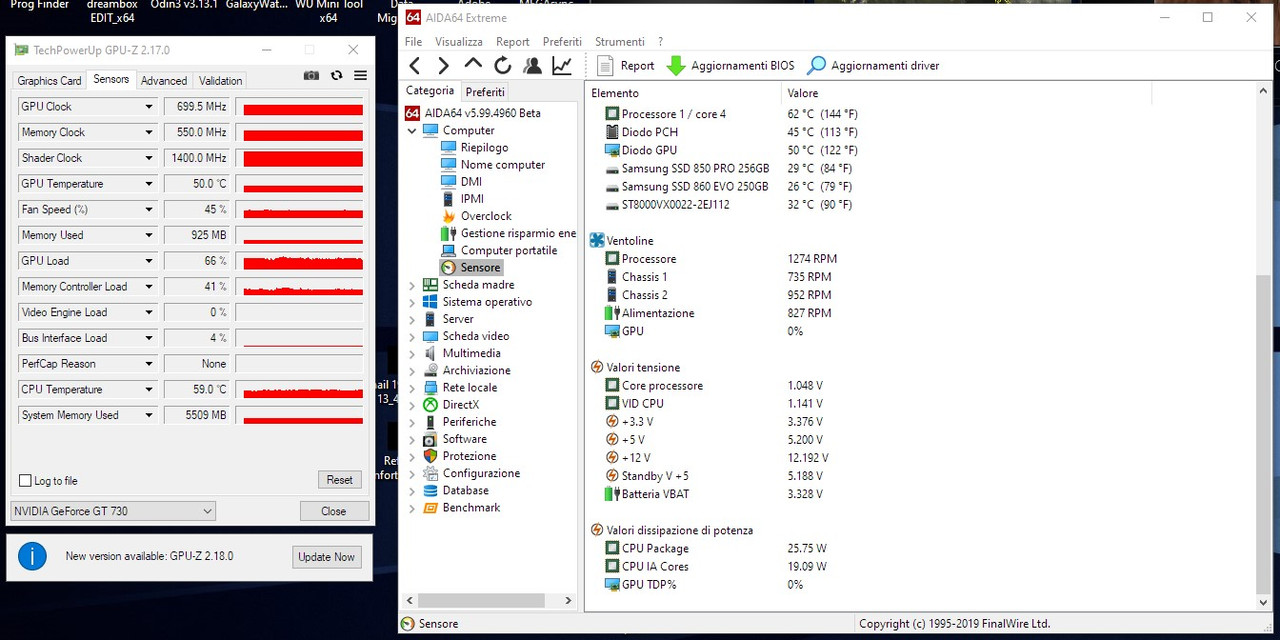Open the Visualizza menu
This screenshot has width=1280, height=640.
pyautogui.click(x=459, y=42)
